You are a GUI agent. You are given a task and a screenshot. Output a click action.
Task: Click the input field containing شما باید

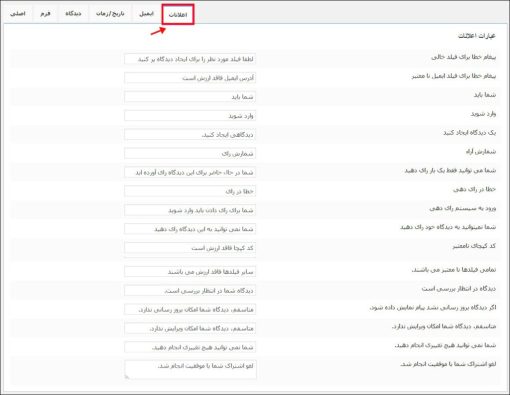click(x=190, y=97)
